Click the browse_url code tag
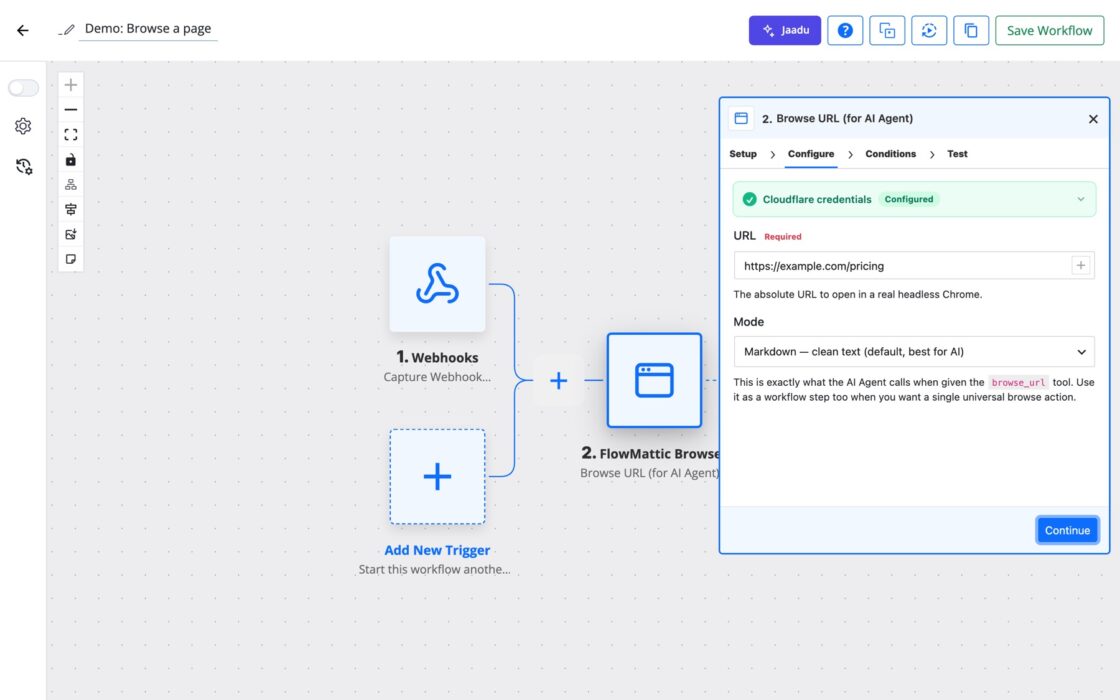Image resolution: width=1120 pixels, height=700 pixels. click(x=1018, y=382)
